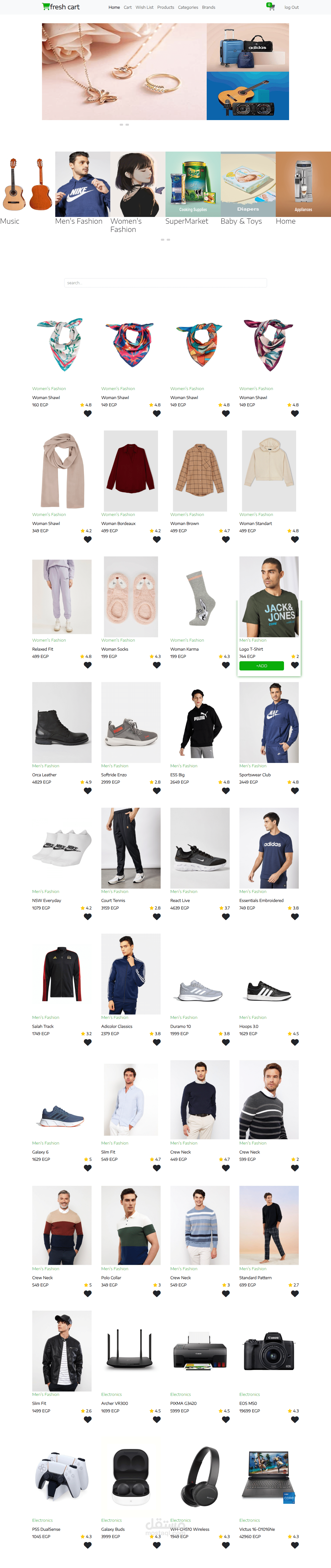Open Categories in the top menu
The width and height of the screenshot is (331, 1568).
tap(188, 7)
